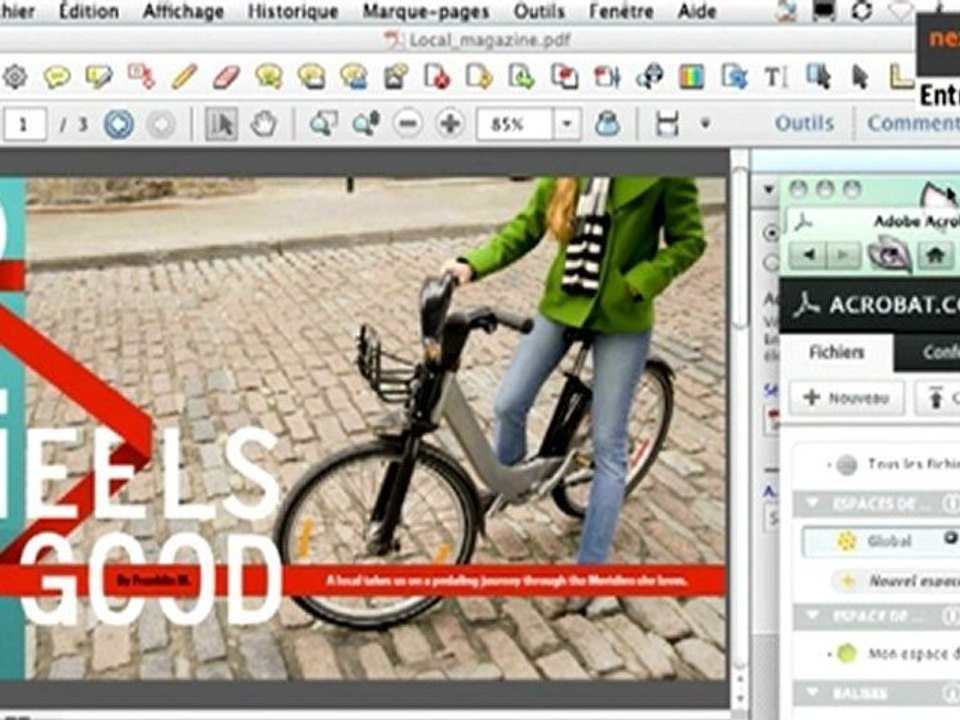
Task: Click the page number input field
Action: [x=24, y=124]
